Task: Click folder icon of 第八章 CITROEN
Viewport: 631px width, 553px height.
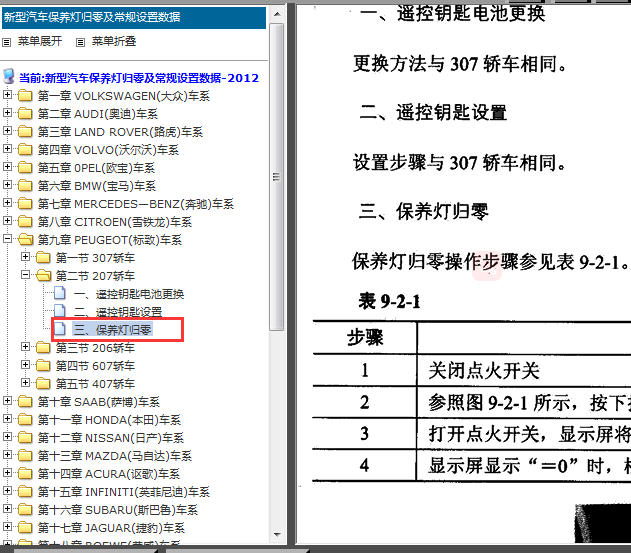Action: click(x=25, y=222)
